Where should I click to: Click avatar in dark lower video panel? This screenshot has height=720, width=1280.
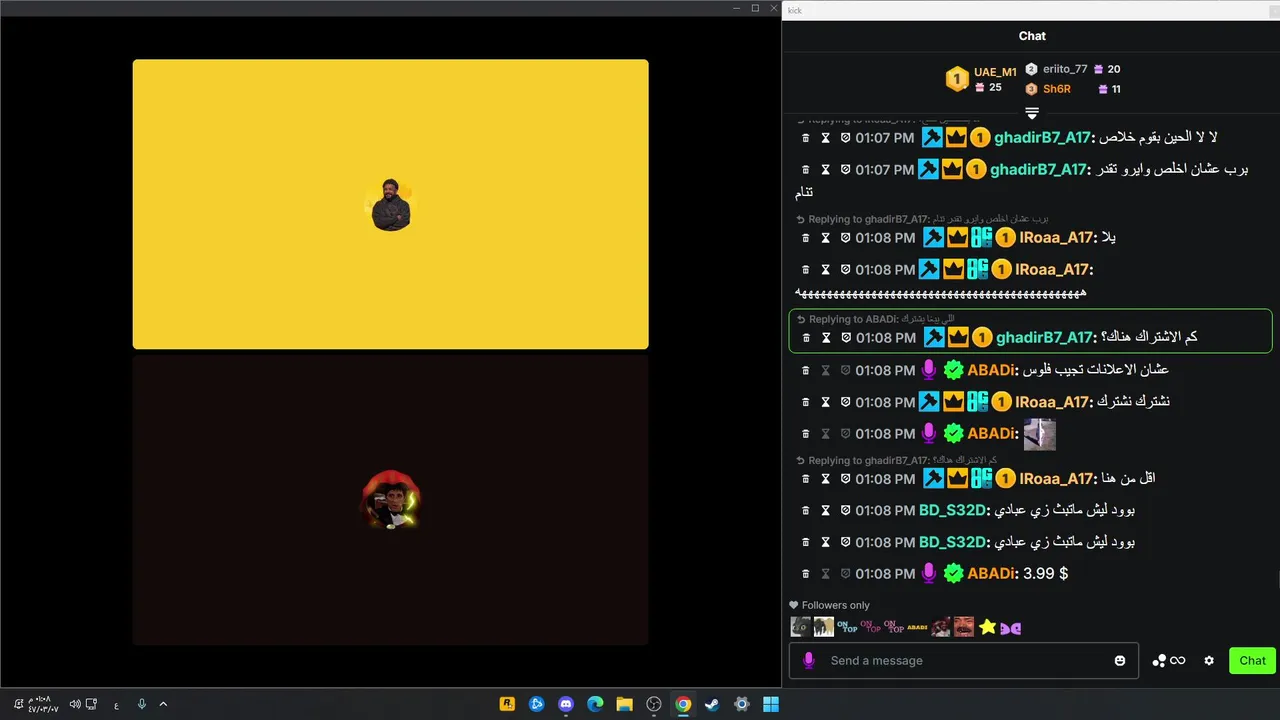click(391, 500)
